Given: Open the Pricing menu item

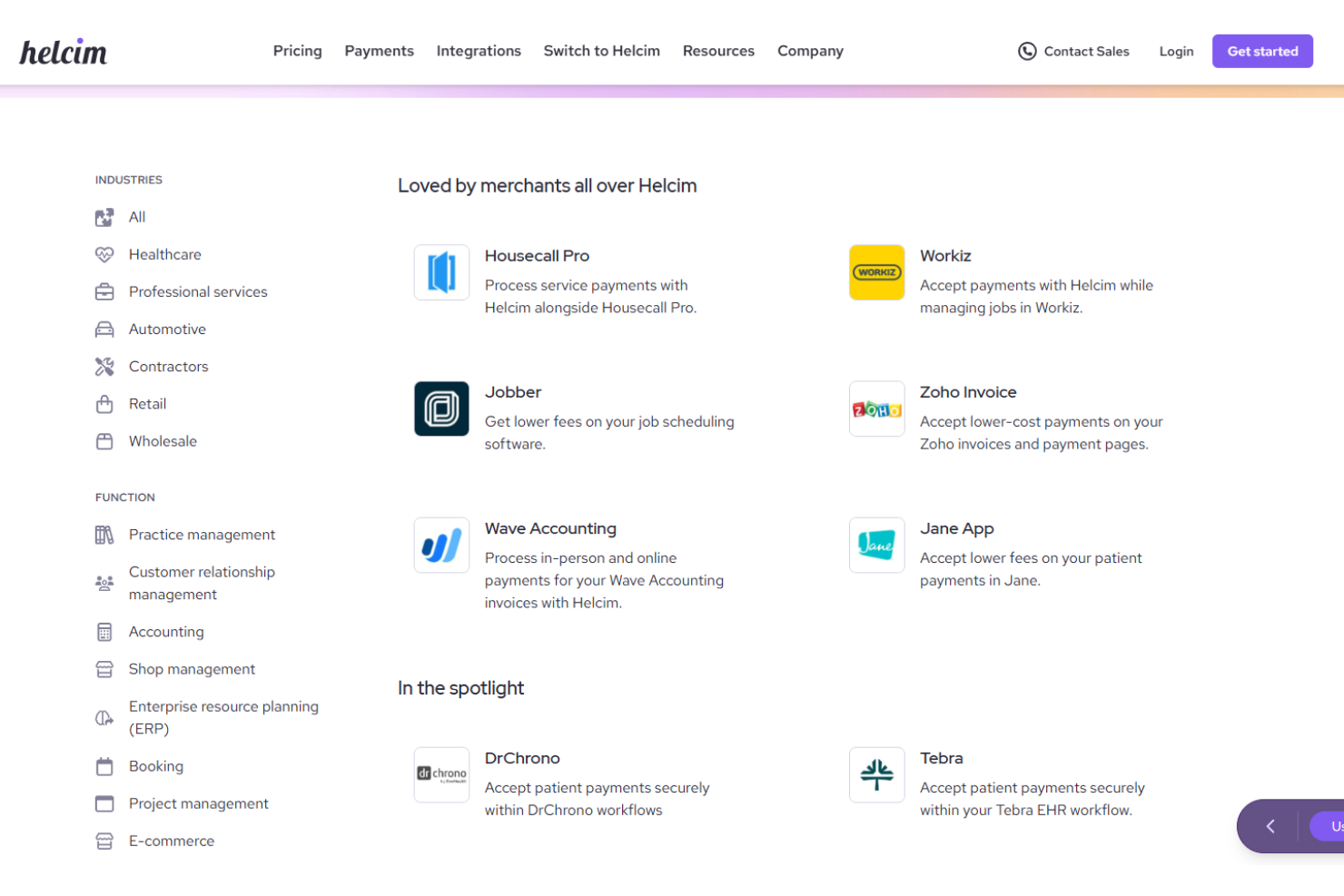Looking at the screenshot, I should (297, 51).
